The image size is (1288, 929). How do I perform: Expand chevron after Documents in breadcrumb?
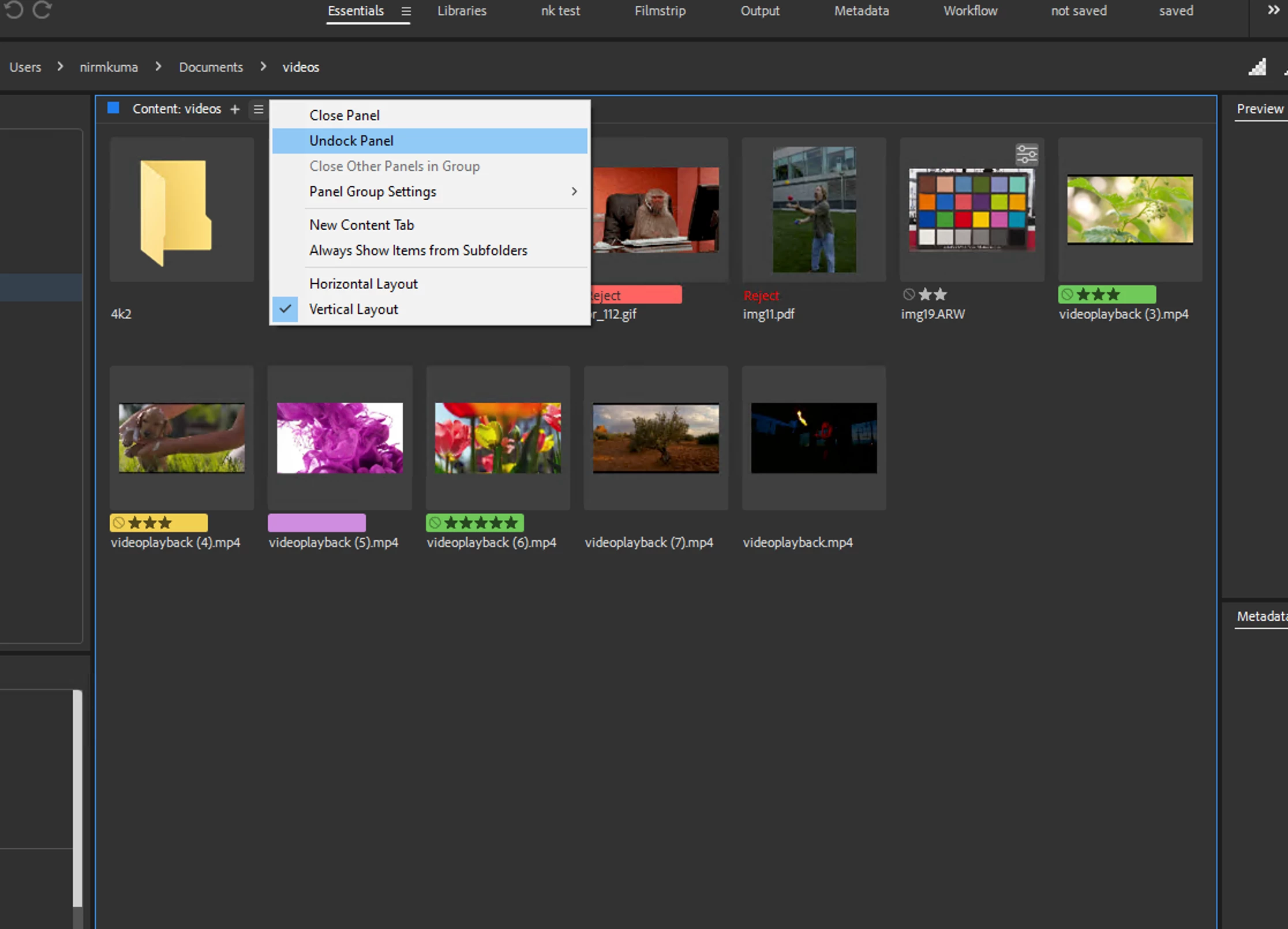coord(263,67)
